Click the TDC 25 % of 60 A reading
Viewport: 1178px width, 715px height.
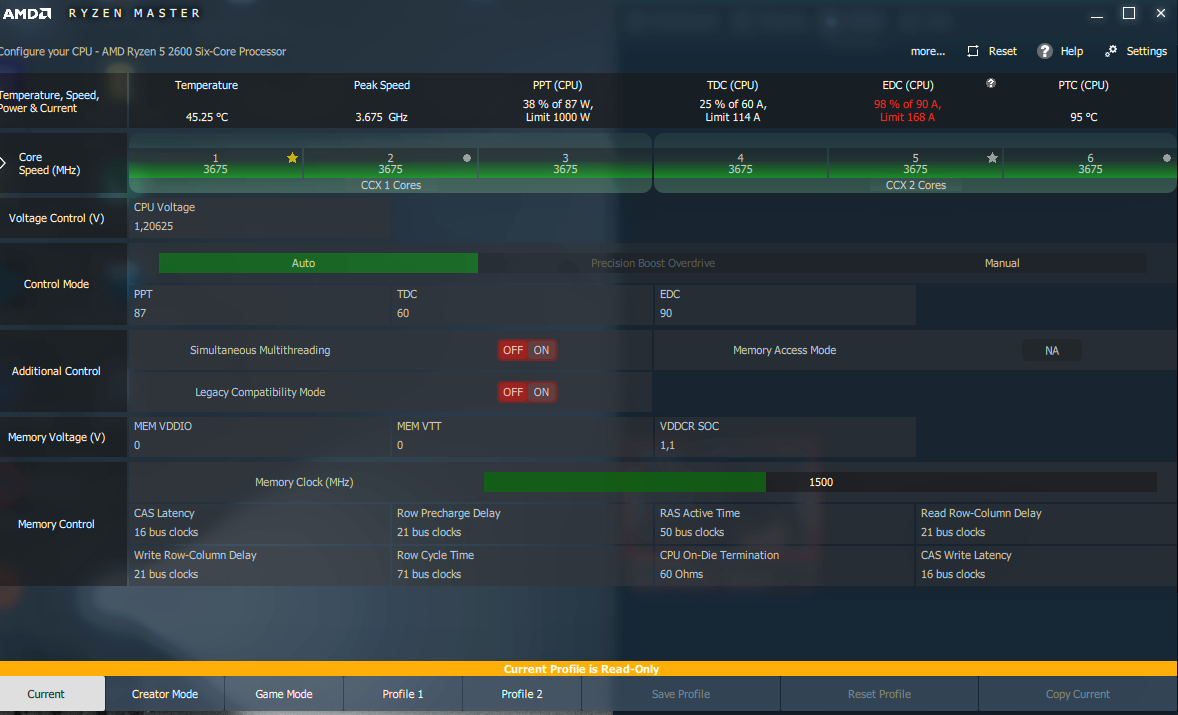point(732,104)
